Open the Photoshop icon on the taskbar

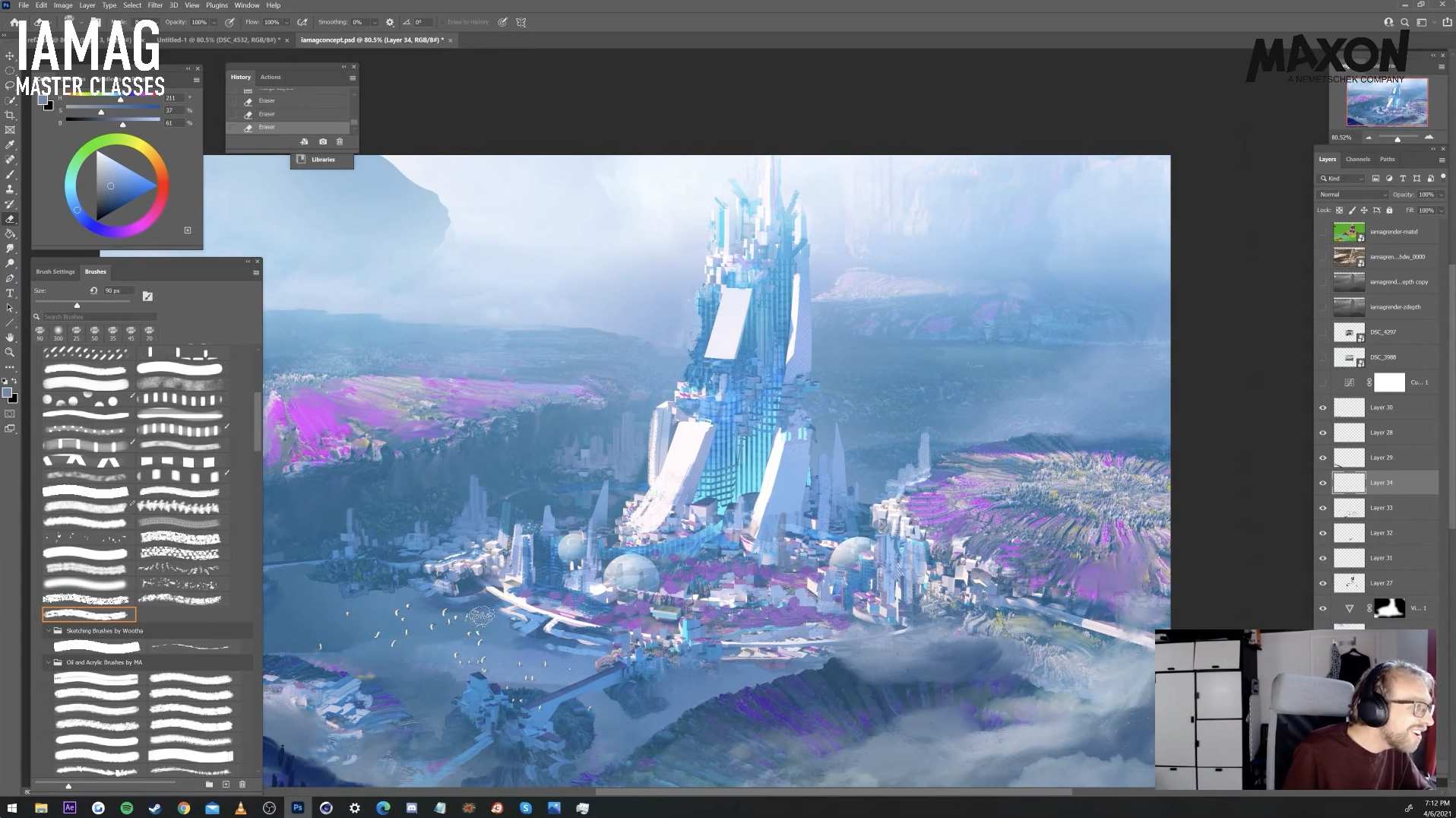coord(298,808)
